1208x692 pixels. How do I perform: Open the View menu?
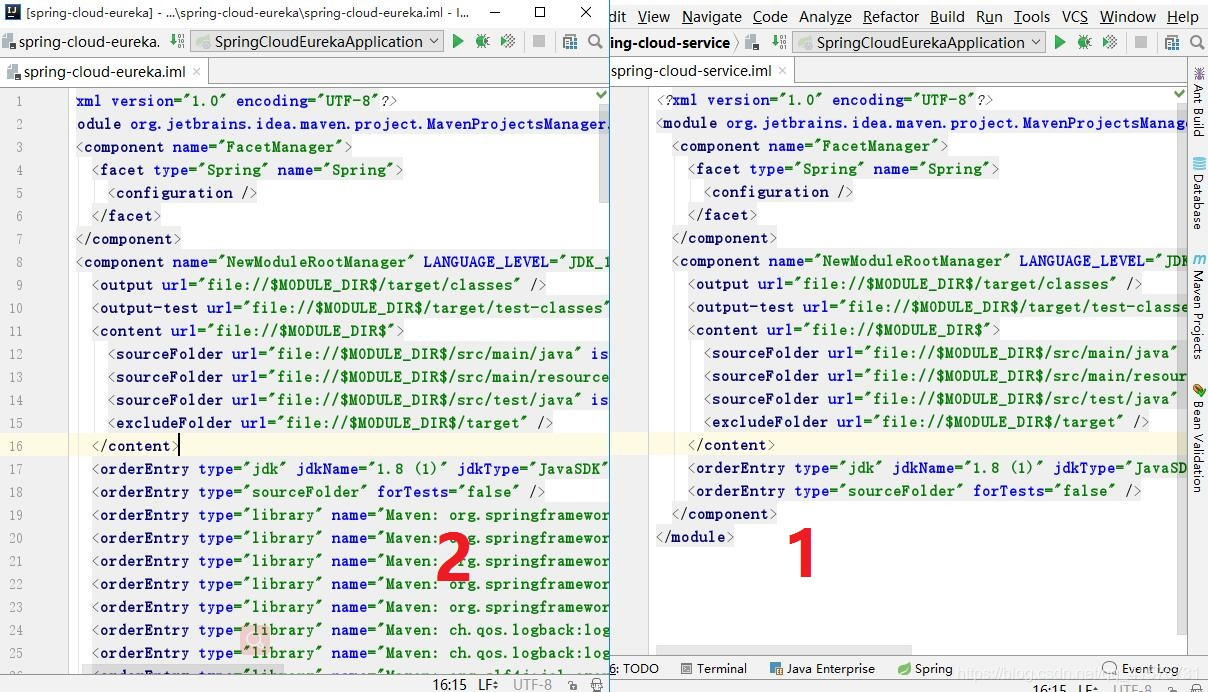click(654, 16)
